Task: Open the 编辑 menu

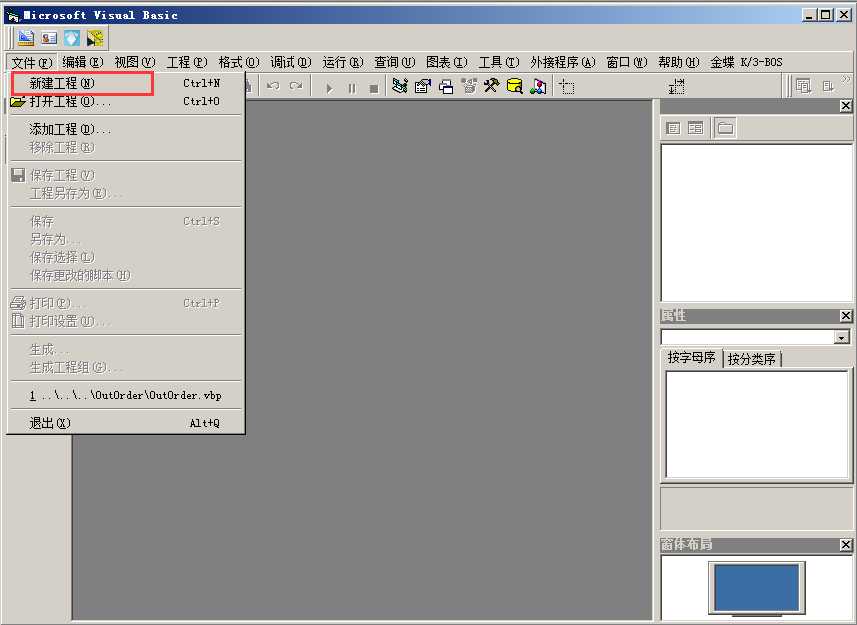Action: pos(83,62)
